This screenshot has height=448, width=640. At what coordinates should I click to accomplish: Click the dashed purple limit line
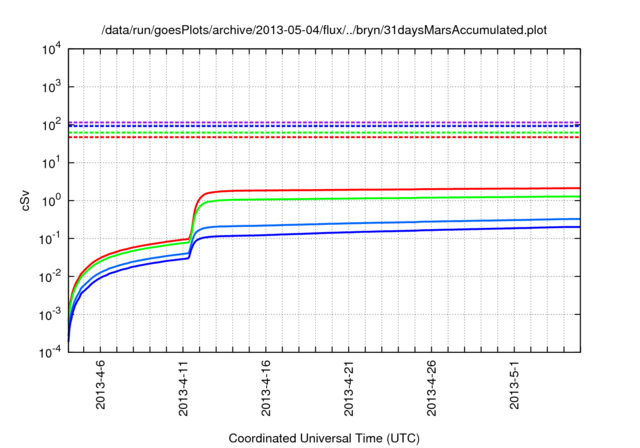(324, 122)
